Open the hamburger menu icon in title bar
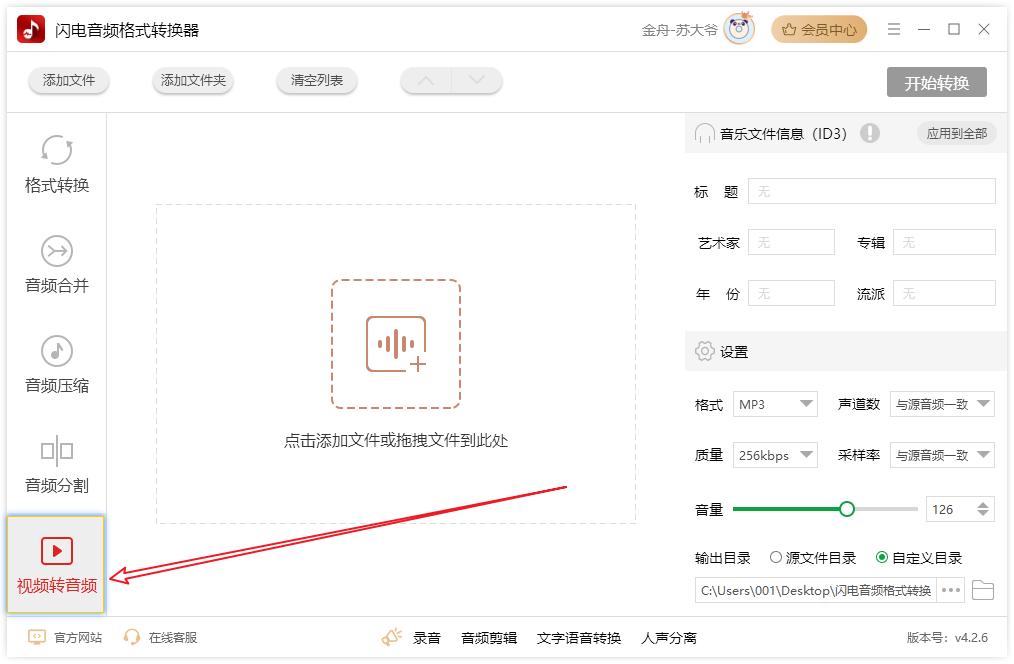The image size is (1014, 664). coord(894,30)
